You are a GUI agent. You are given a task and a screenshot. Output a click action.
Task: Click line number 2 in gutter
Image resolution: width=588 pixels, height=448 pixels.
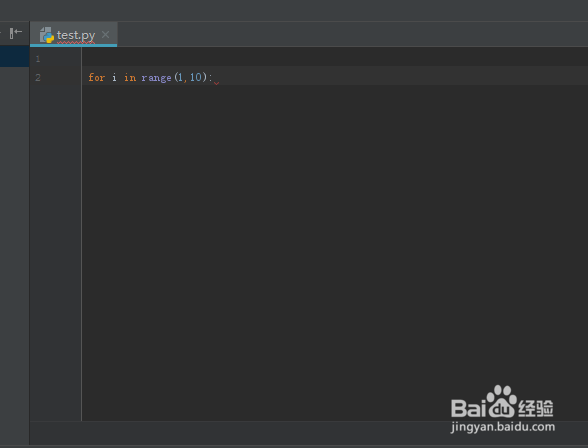38,78
